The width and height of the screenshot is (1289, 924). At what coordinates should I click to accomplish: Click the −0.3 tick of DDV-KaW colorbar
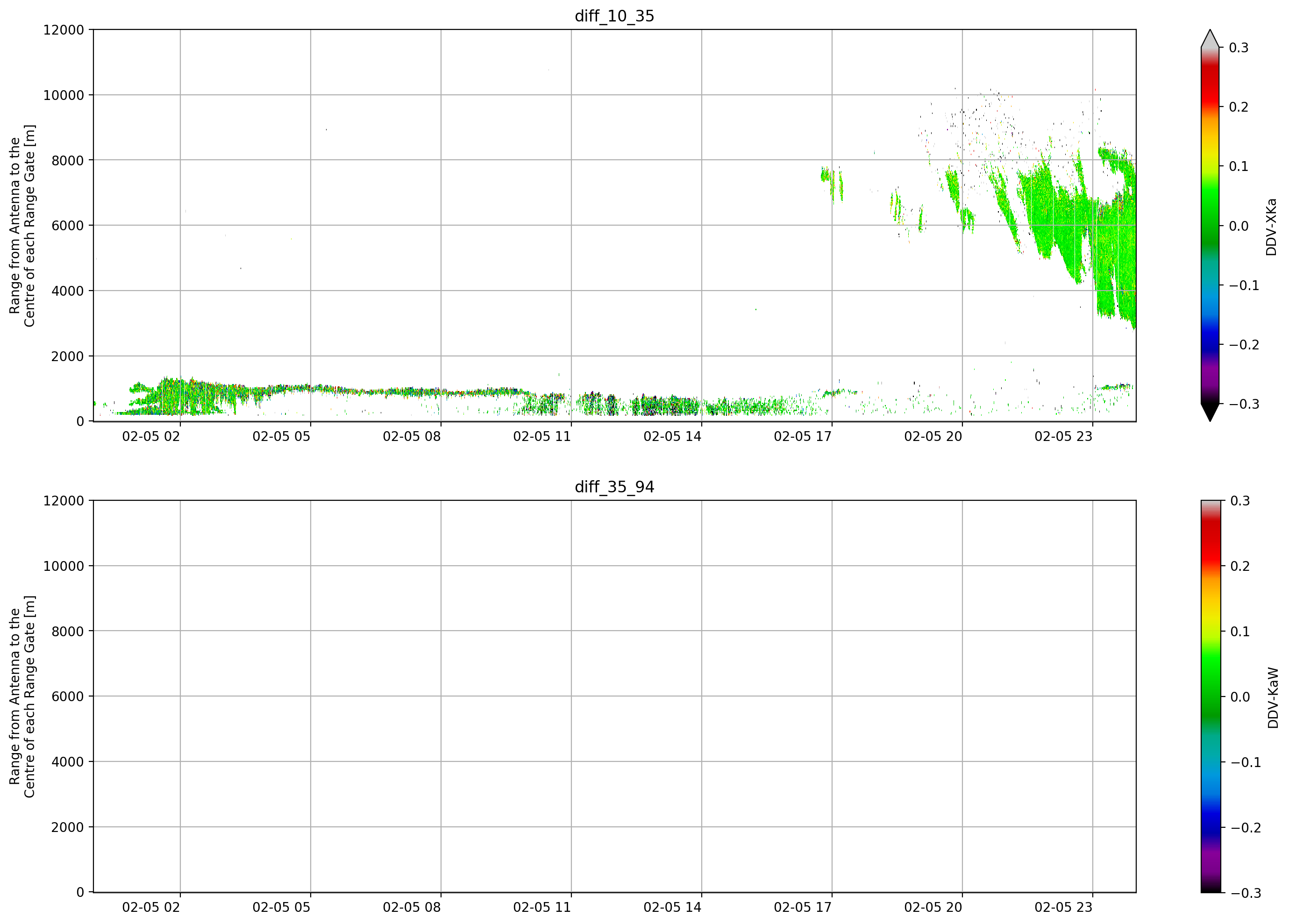coord(1246,893)
